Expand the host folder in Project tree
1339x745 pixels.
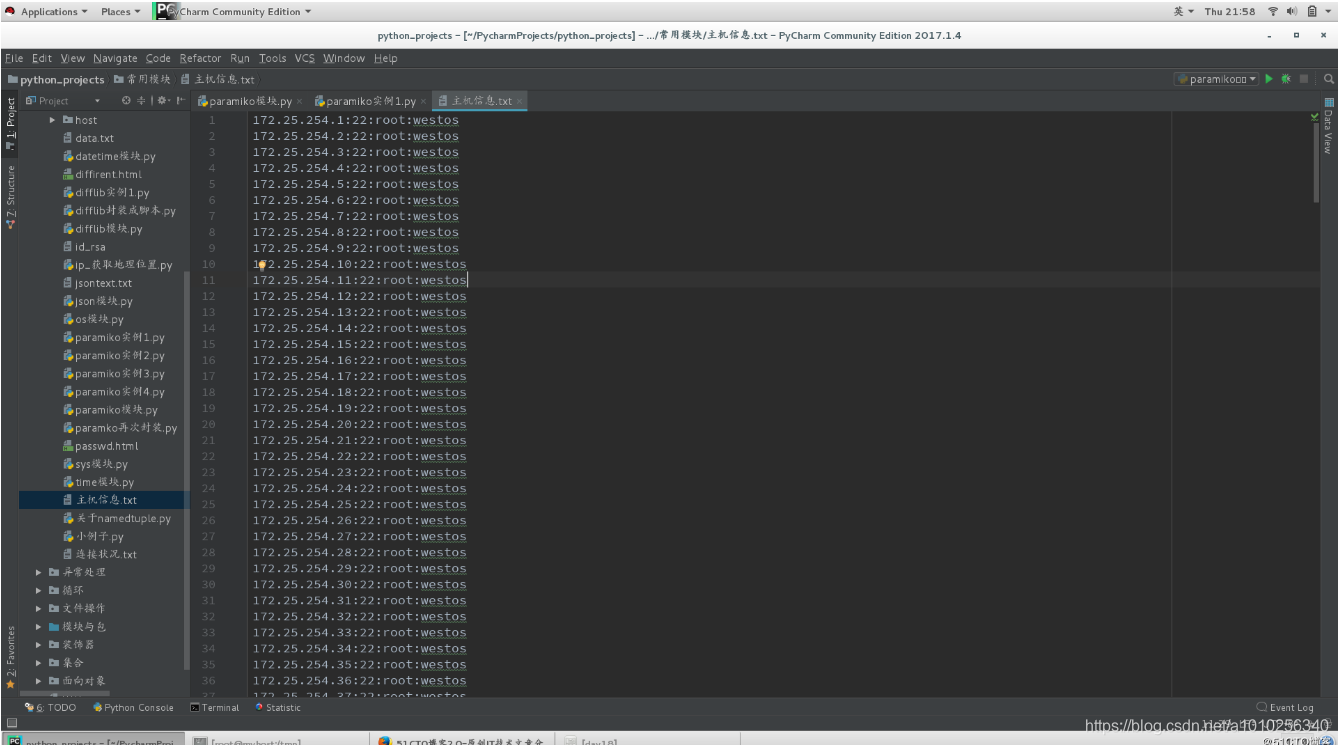pyautogui.click(x=52, y=119)
